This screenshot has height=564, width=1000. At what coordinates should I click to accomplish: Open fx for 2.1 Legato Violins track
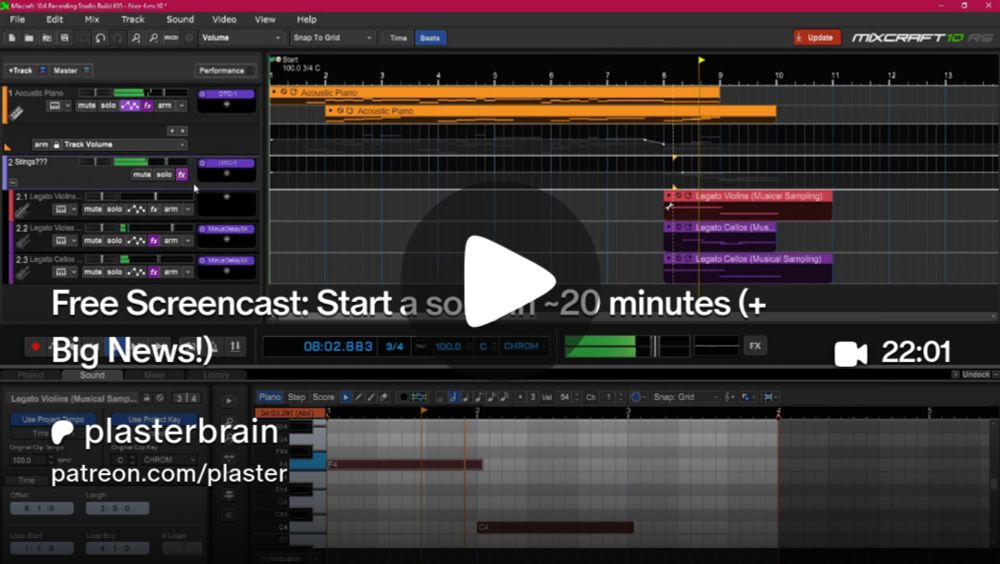(x=154, y=209)
